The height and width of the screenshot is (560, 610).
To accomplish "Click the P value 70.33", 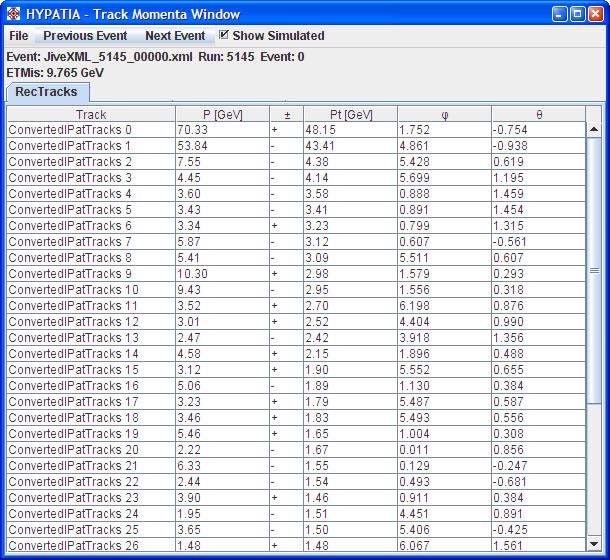I will click(193, 130).
